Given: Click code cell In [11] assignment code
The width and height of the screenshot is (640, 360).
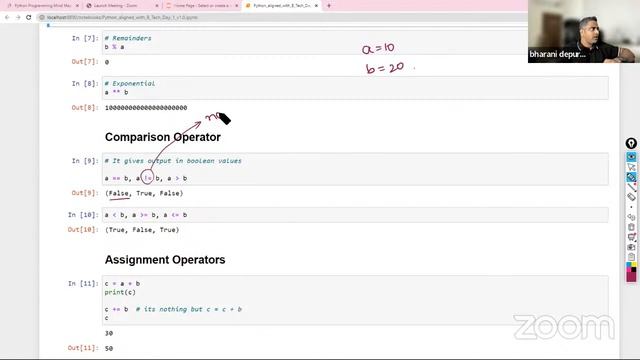Looking at the screenshot, I should [x=355, y=300].
